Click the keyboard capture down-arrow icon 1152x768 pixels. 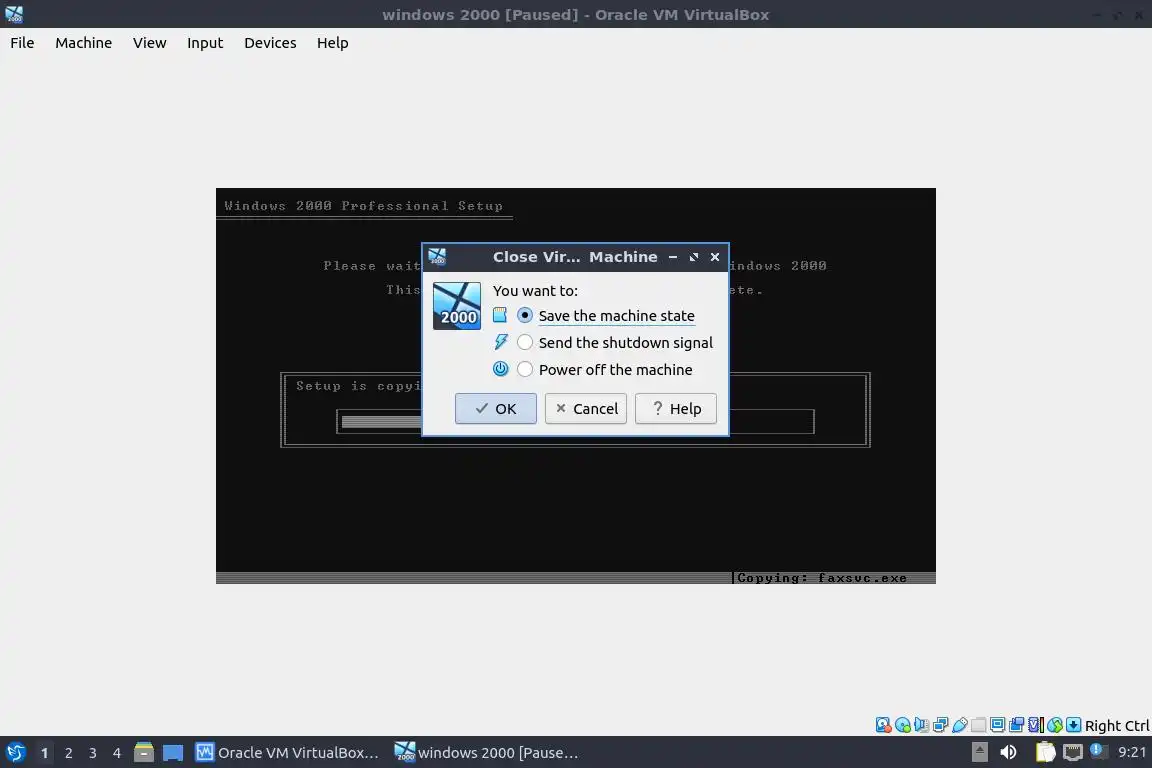click(1073, 725)
